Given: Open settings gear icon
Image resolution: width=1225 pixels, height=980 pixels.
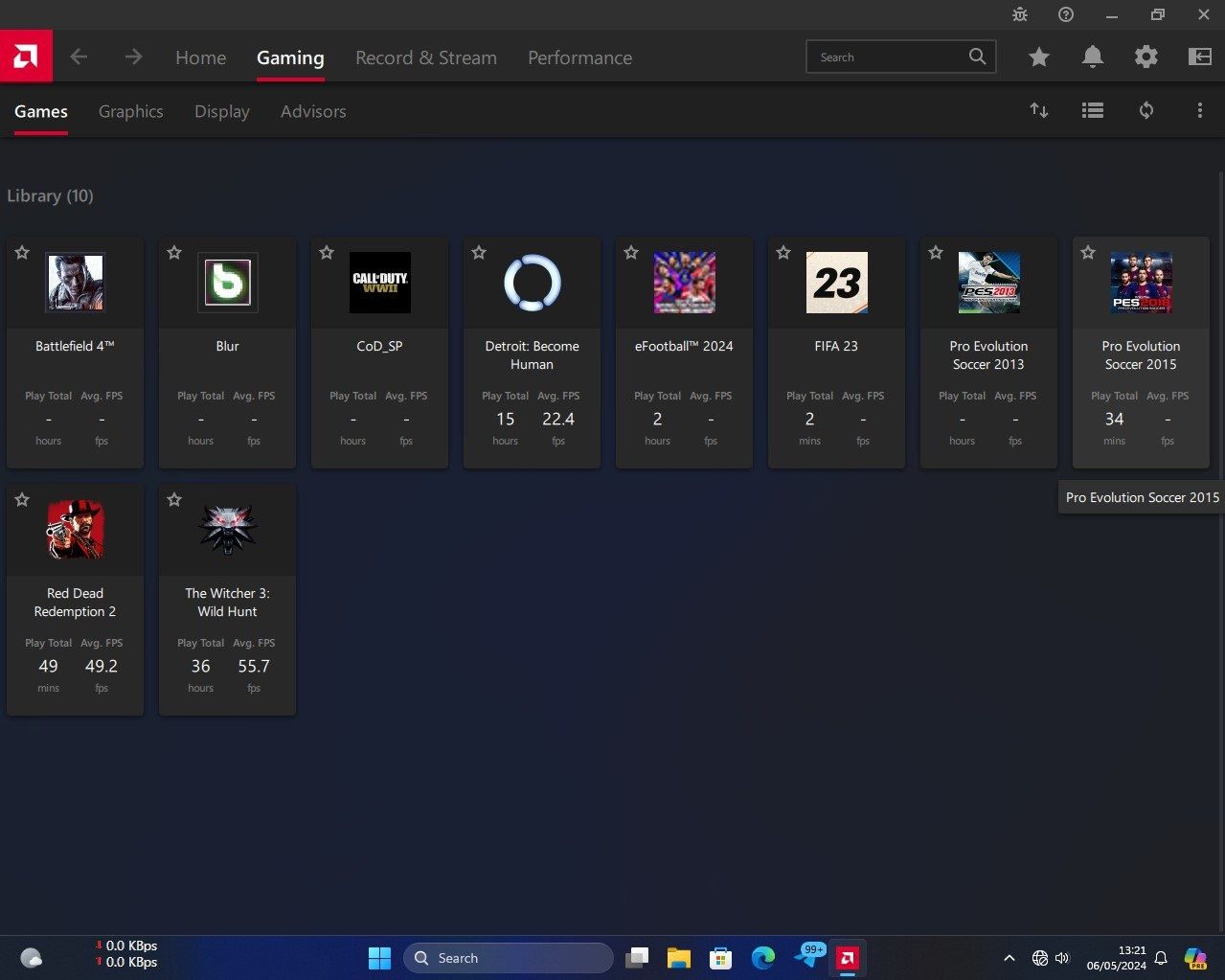Looking at the screenshot, I should pyautogui.click(x=1146, y=57).
